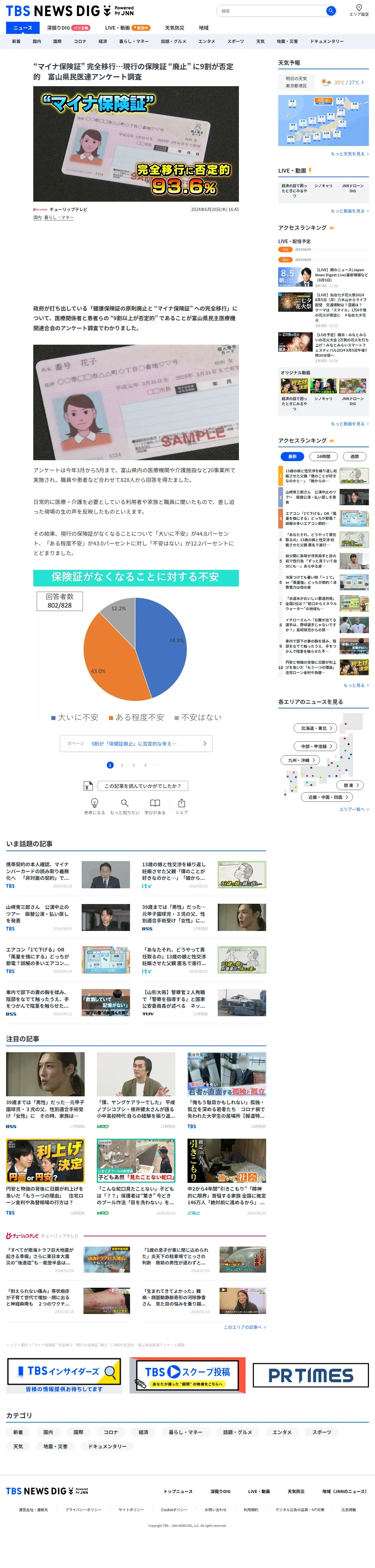Image resolution: width=375 pixels, height=1568 pixels.
Task: Open もっと天気を見る link
Action: click(x=349, y=154)
